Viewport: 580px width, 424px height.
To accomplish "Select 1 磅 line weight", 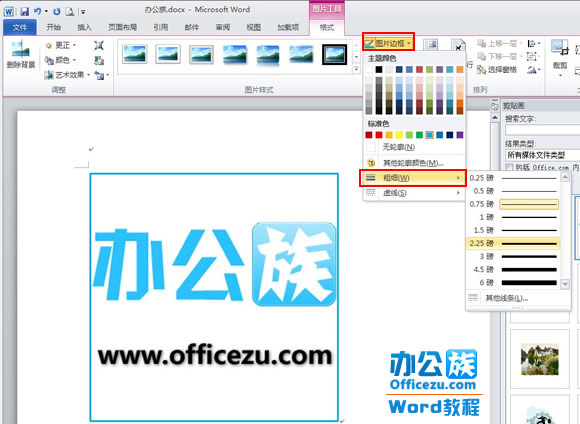I will 513,217.
